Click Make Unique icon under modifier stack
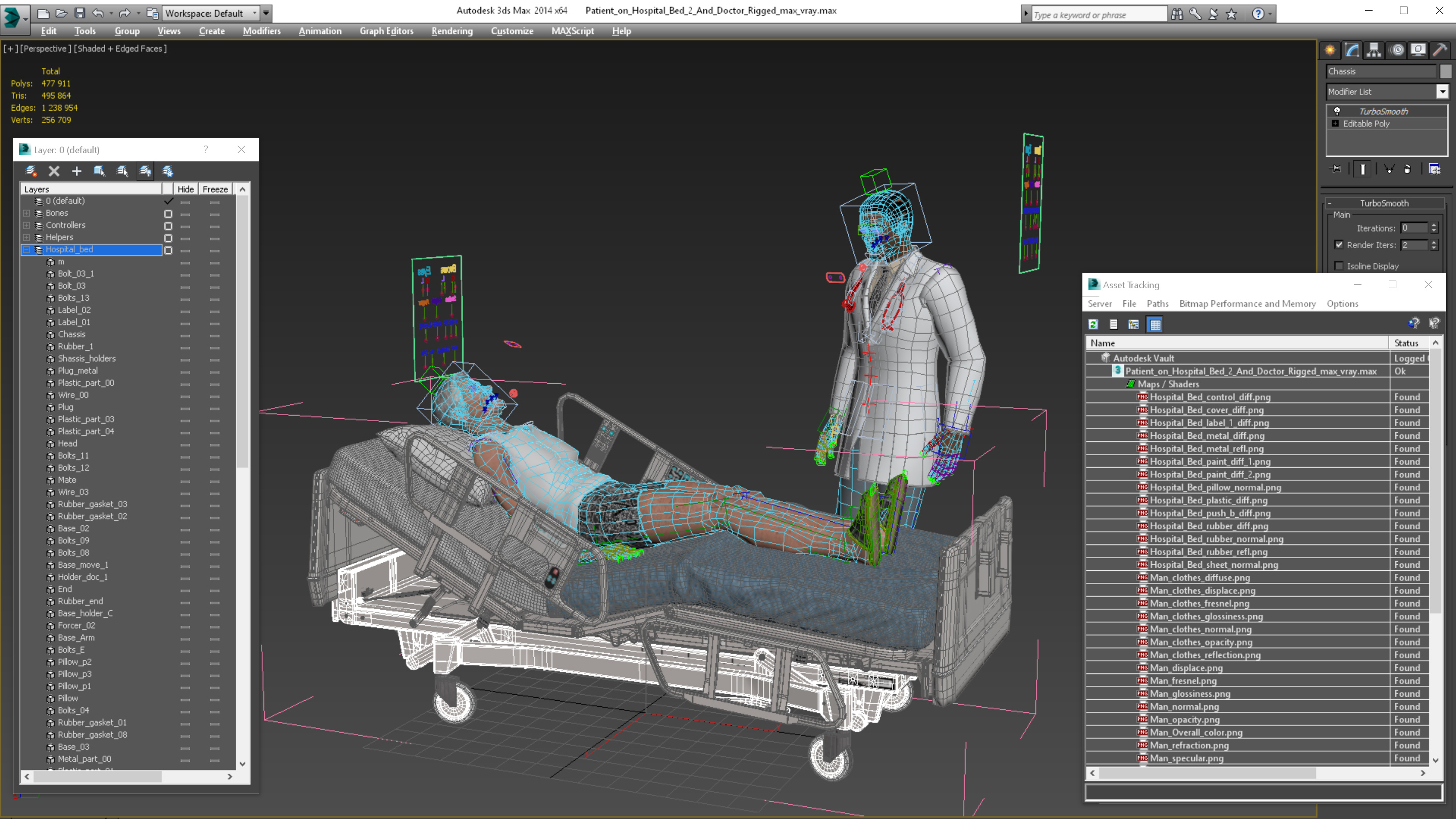Image resolution: width=1456 pixels, height=819 pixels. (x=1389, y=168)
